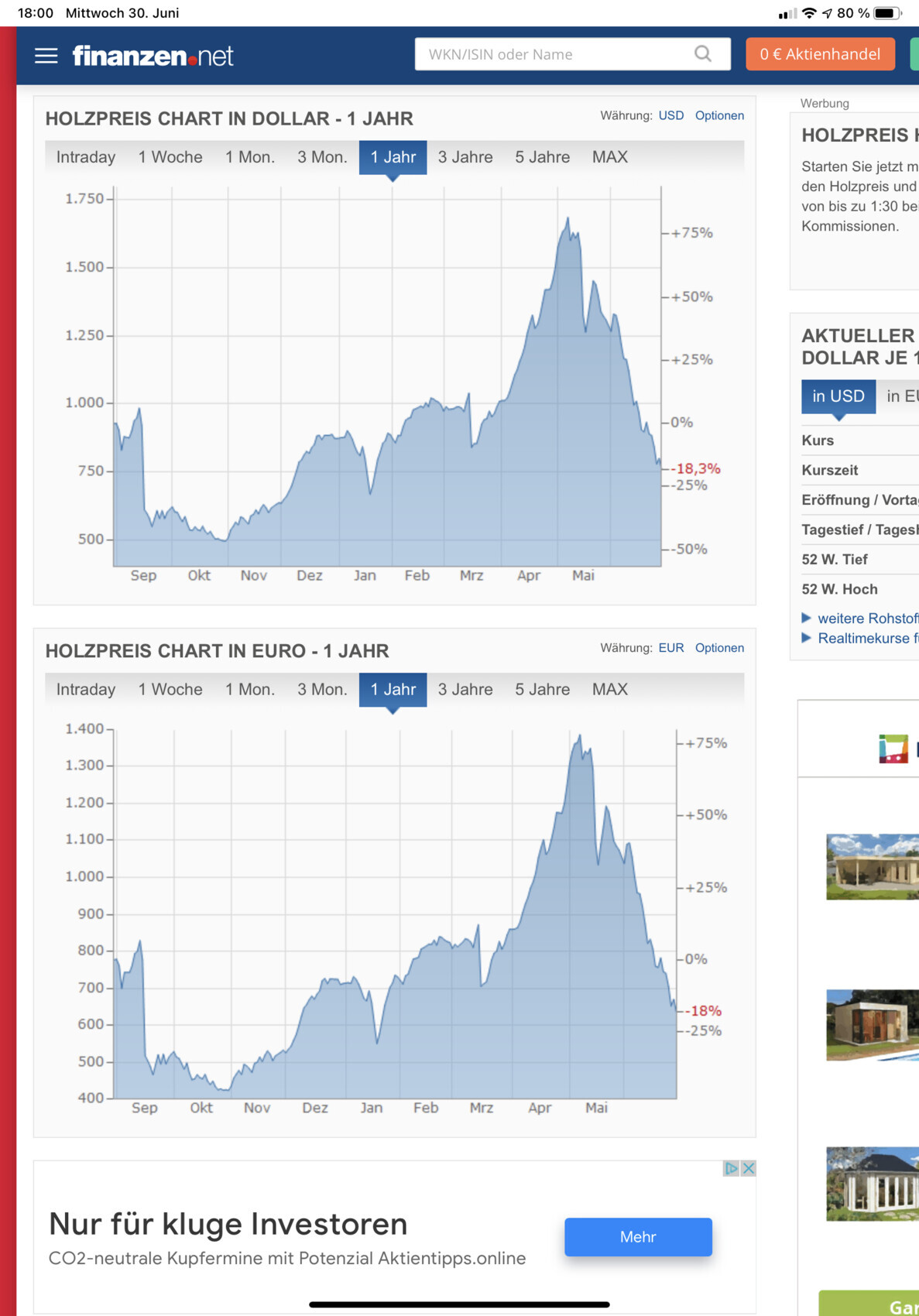Open Optionen for the dollar chart
This screenshot has height=1316, width=919.
pos(718,115)
